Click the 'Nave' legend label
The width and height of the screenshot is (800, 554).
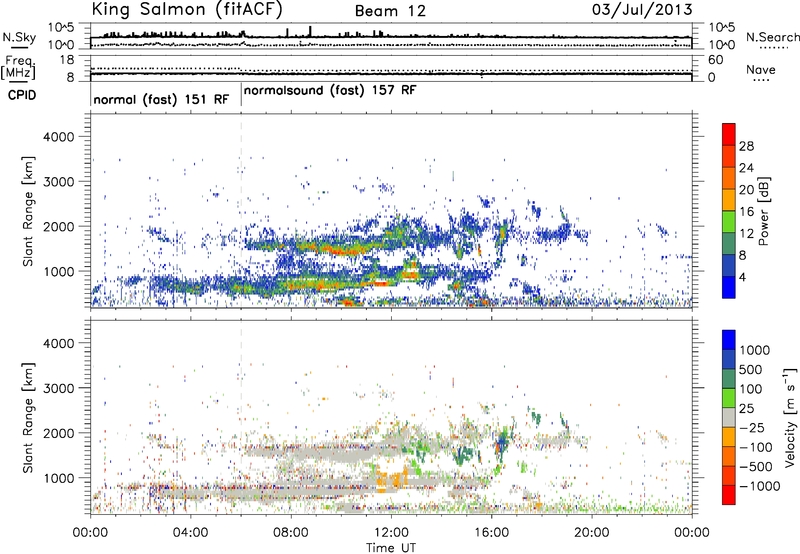click(761, 70)
